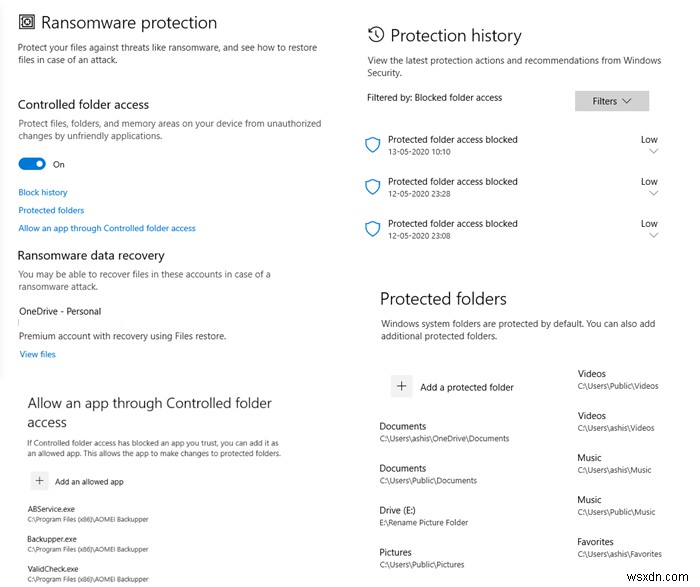Screen dimensions: 700x587
Task: Click shield icon for 12-05-2020 23:28 entry
Action: pos(372,187)
